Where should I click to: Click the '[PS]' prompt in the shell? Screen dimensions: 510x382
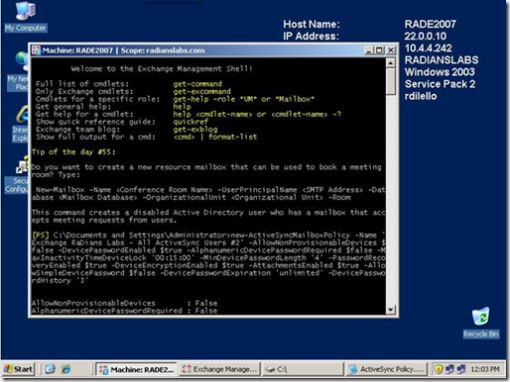tap(41, 235)
